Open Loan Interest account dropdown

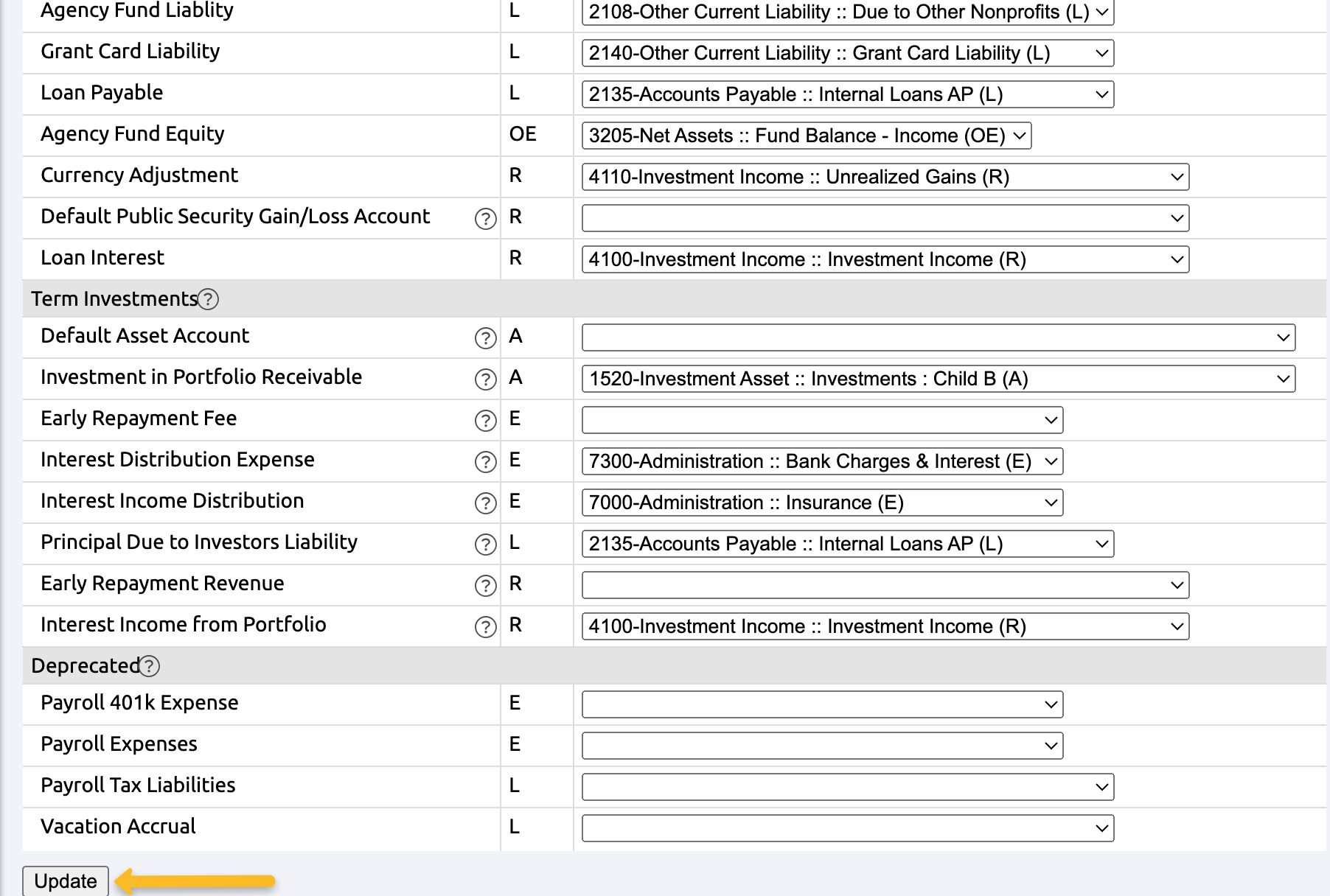click(x=885, y=259)
